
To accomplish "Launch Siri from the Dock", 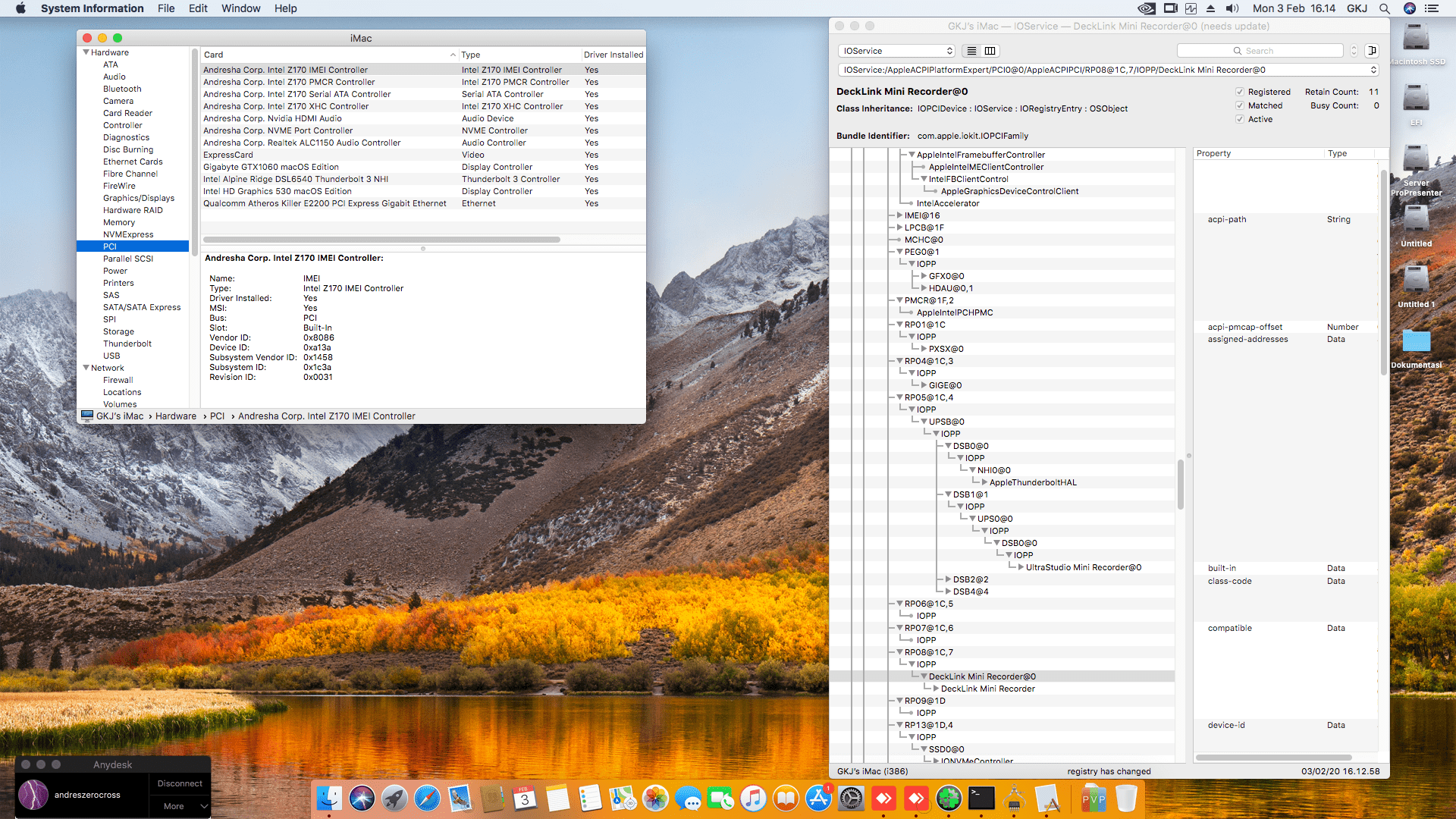I will [x=362, y=799].
